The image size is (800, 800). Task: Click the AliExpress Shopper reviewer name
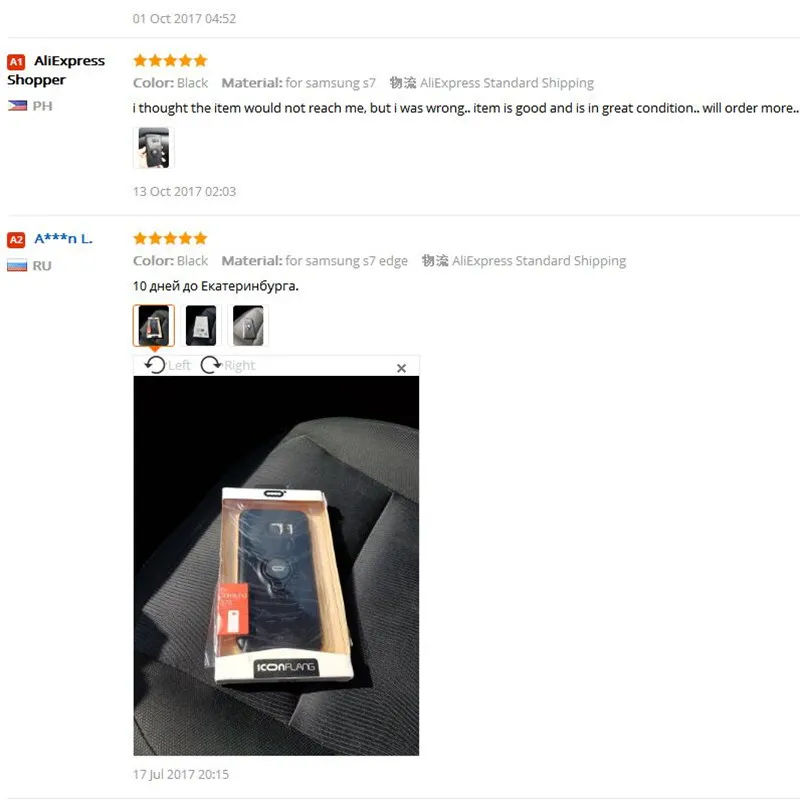(x=56, y=70)
